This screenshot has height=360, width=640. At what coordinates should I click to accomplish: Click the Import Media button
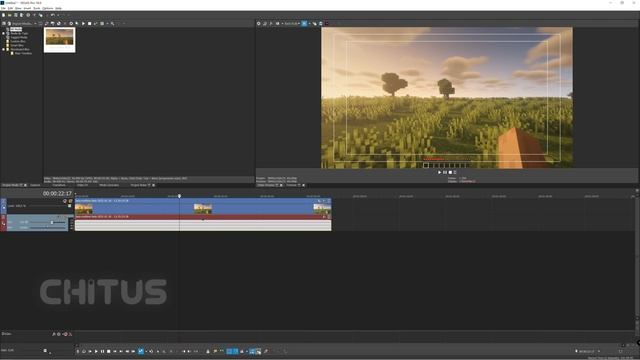coord(19,24)
